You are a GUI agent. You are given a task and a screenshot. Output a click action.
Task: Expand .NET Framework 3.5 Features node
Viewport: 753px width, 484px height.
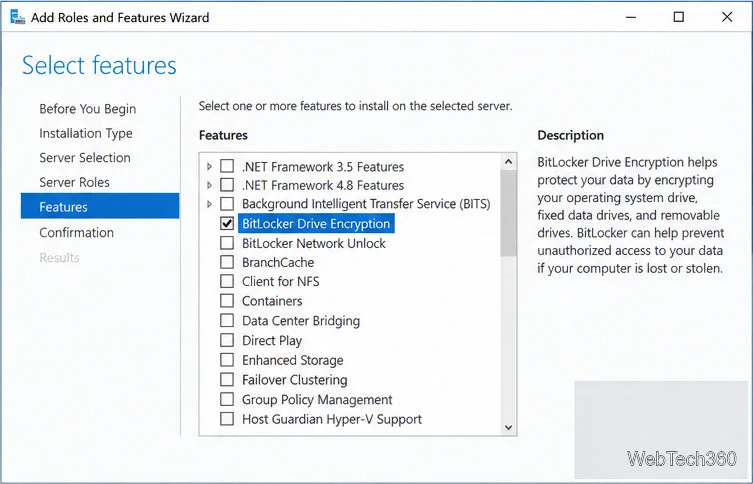(x=209, y=167)
